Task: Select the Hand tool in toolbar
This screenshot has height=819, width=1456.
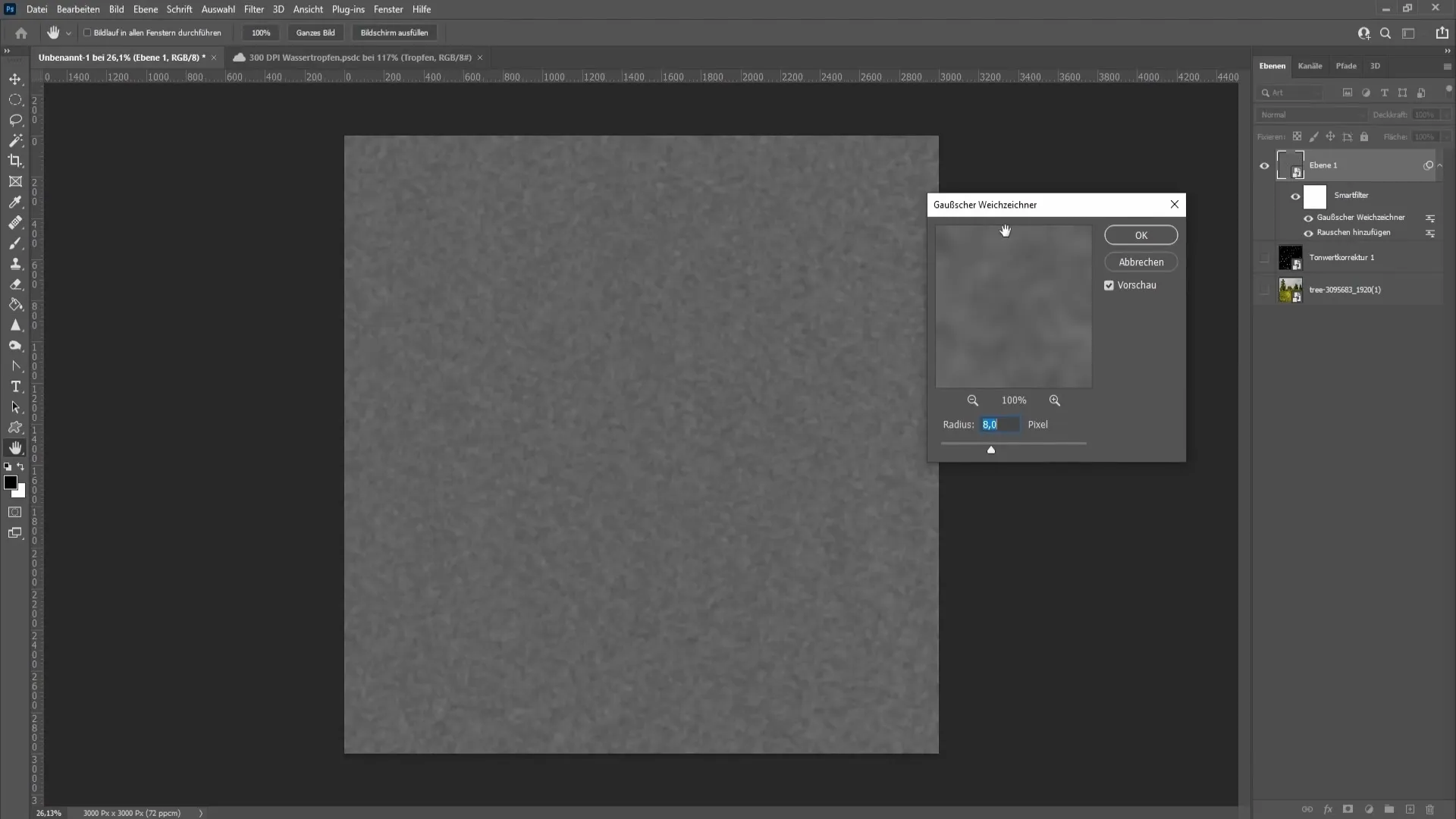Action: coord(15,448)
